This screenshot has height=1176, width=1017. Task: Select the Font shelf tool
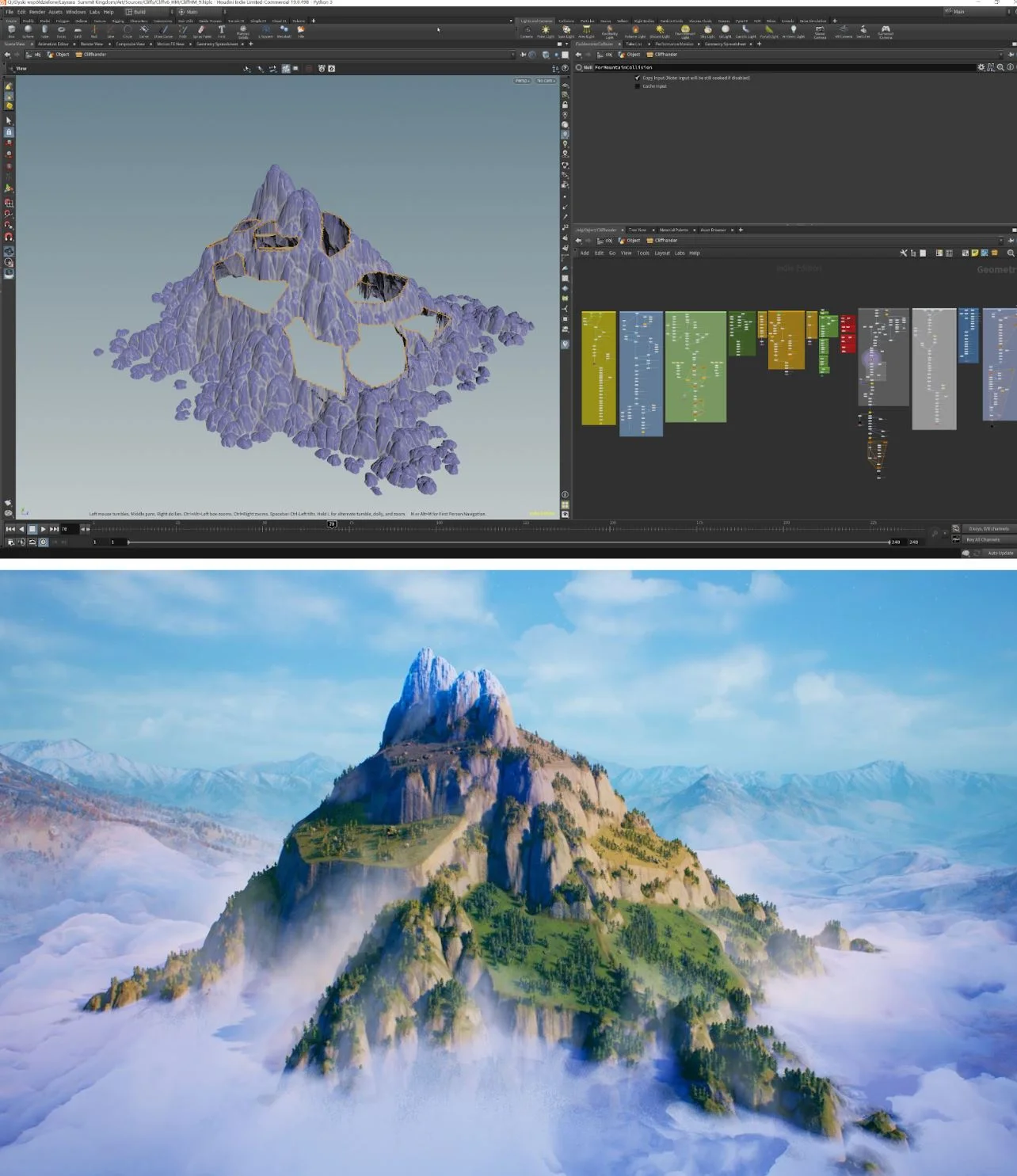[x=222, y=30]
